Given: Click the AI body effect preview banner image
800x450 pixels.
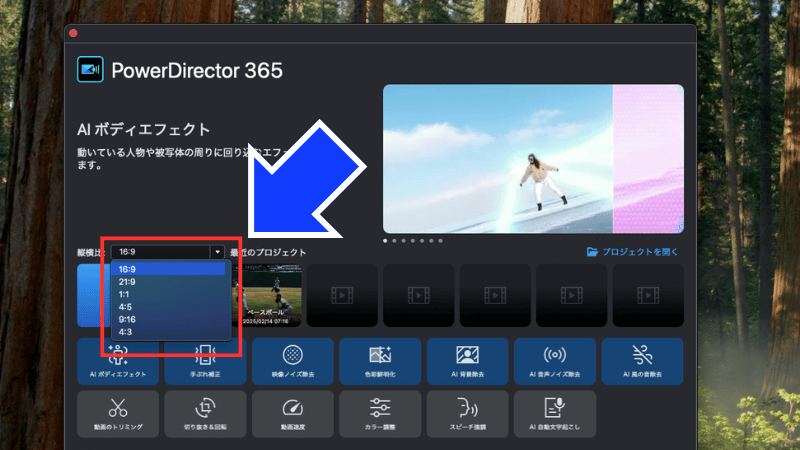Looking at the screenshot, I should [x=533, y=159].
